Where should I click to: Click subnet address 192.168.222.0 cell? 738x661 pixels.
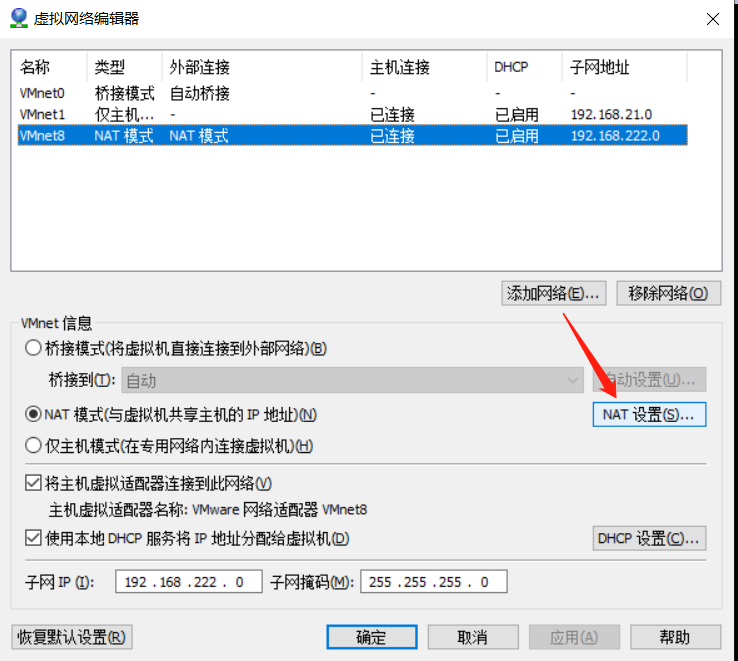tap(615, 136)
